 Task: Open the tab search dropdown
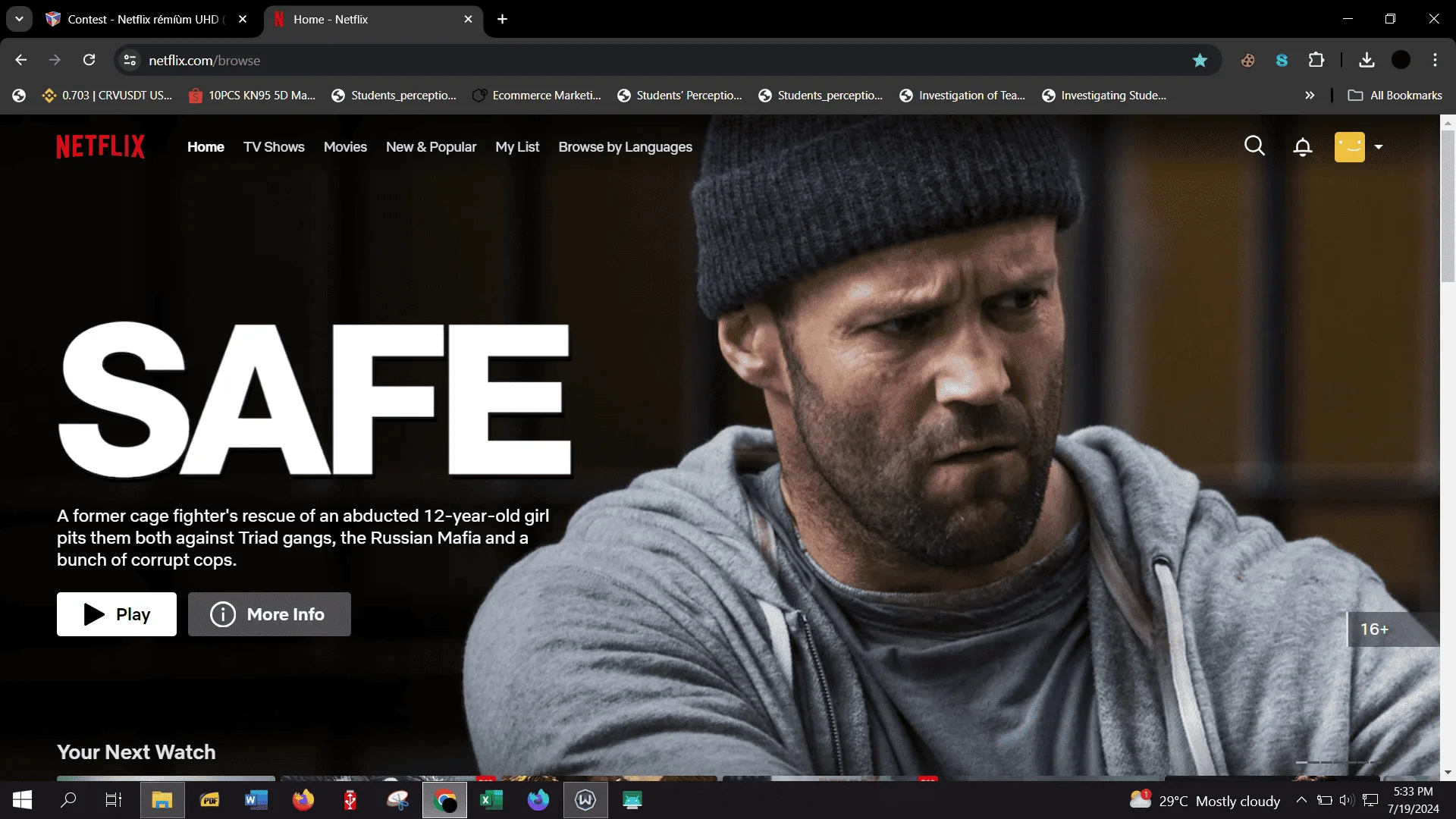point(19,19)
